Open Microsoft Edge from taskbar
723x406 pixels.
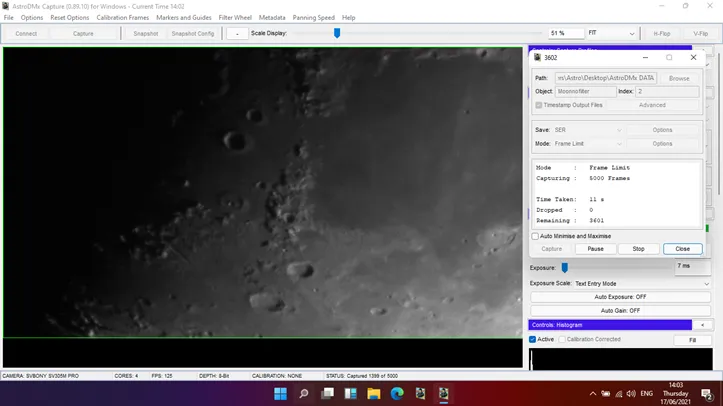(397, 394)
